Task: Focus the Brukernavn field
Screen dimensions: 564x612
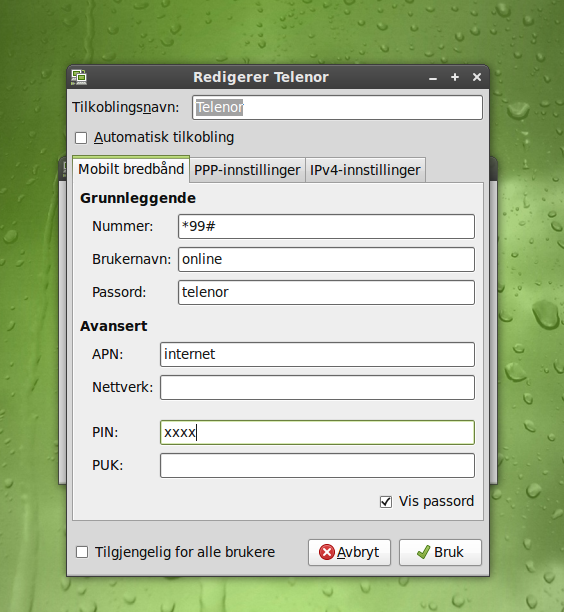Action: click(326, 259)
